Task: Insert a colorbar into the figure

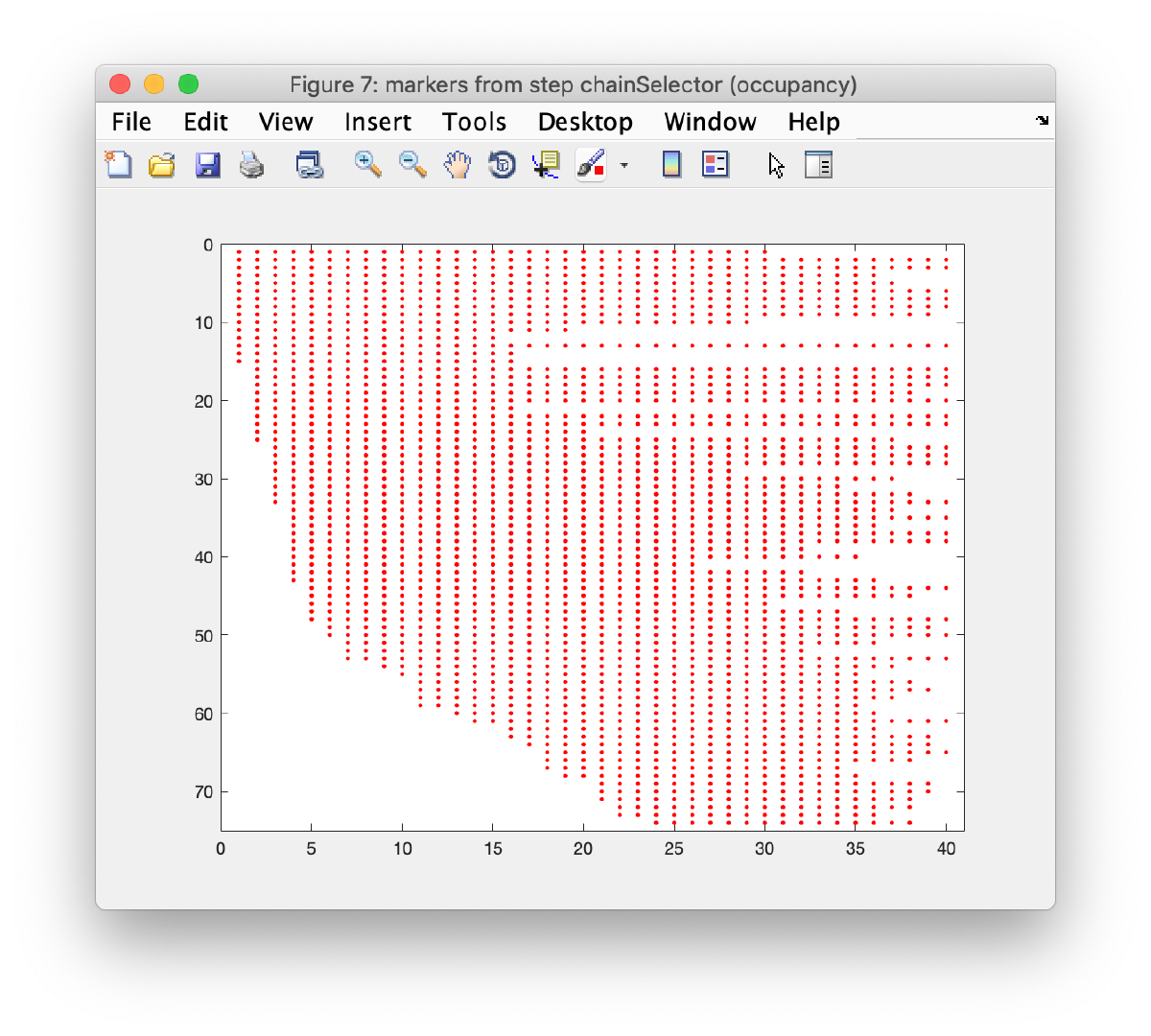Action: 671,164
